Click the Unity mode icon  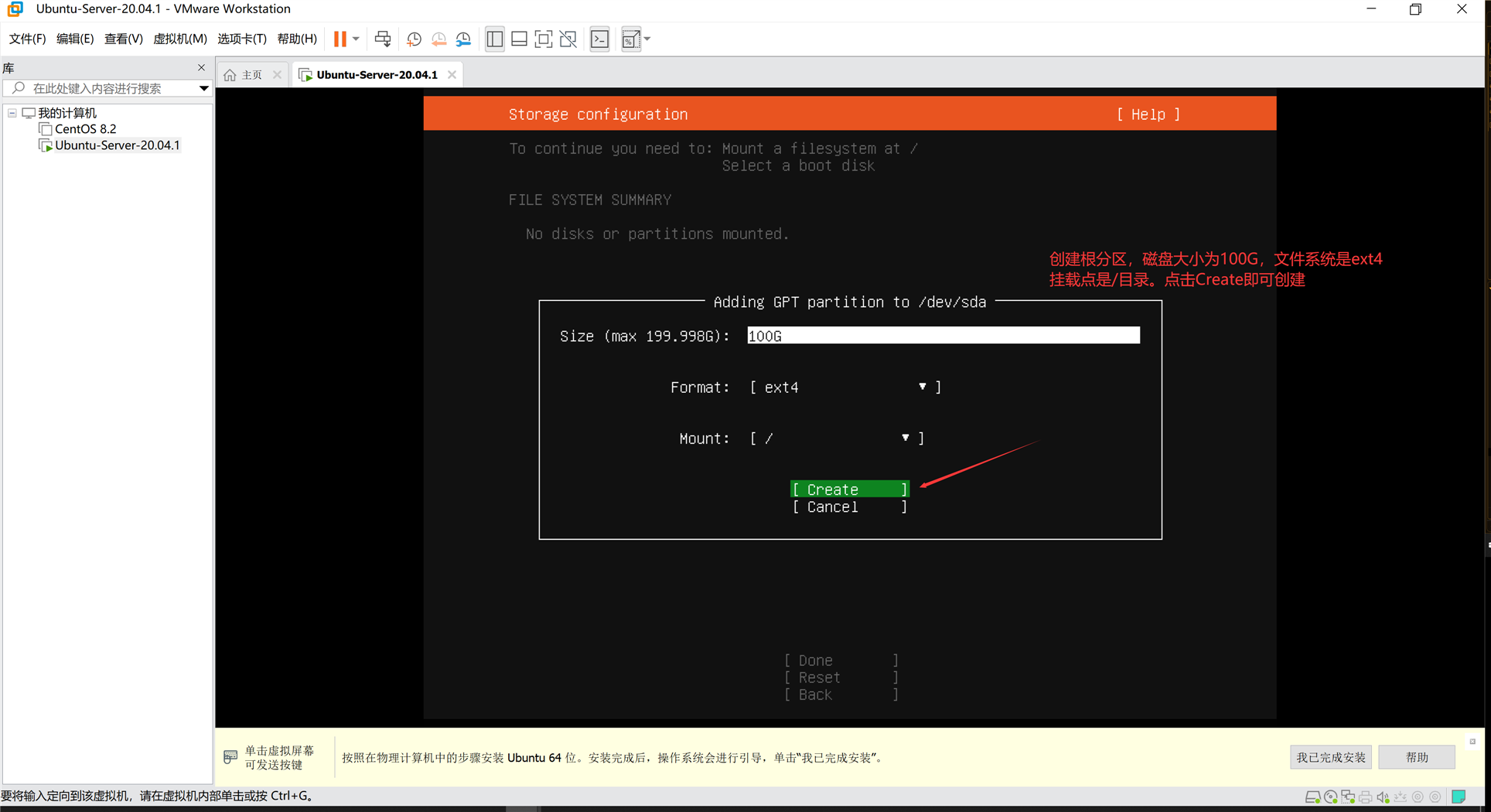[568, 39]
